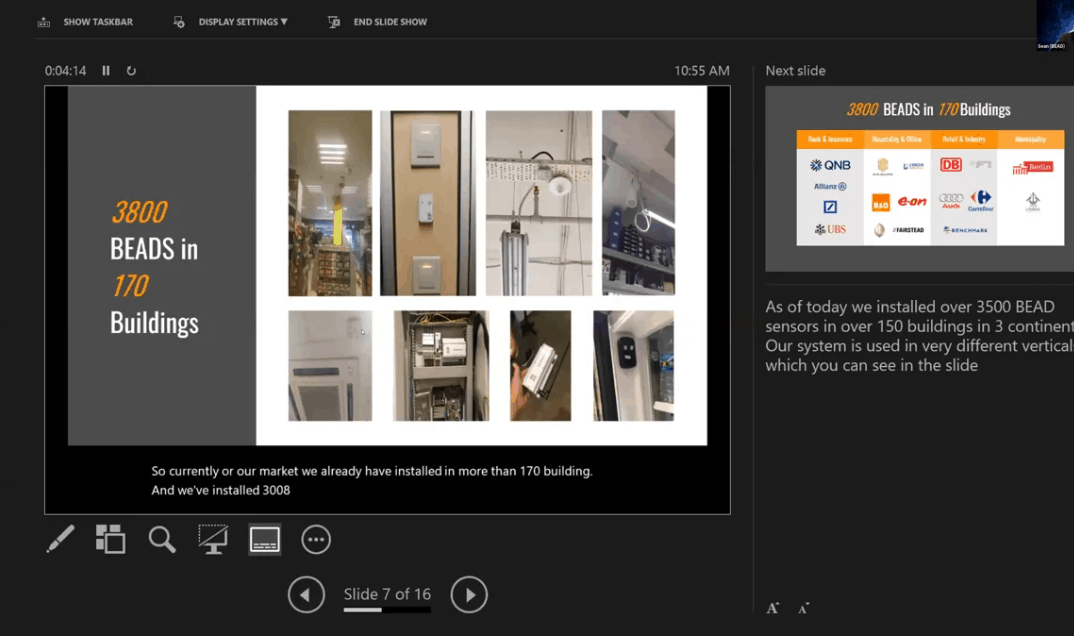Screen dimensions: 1074x636
Task: Pause the presentation timer
Action: [106, 71]
